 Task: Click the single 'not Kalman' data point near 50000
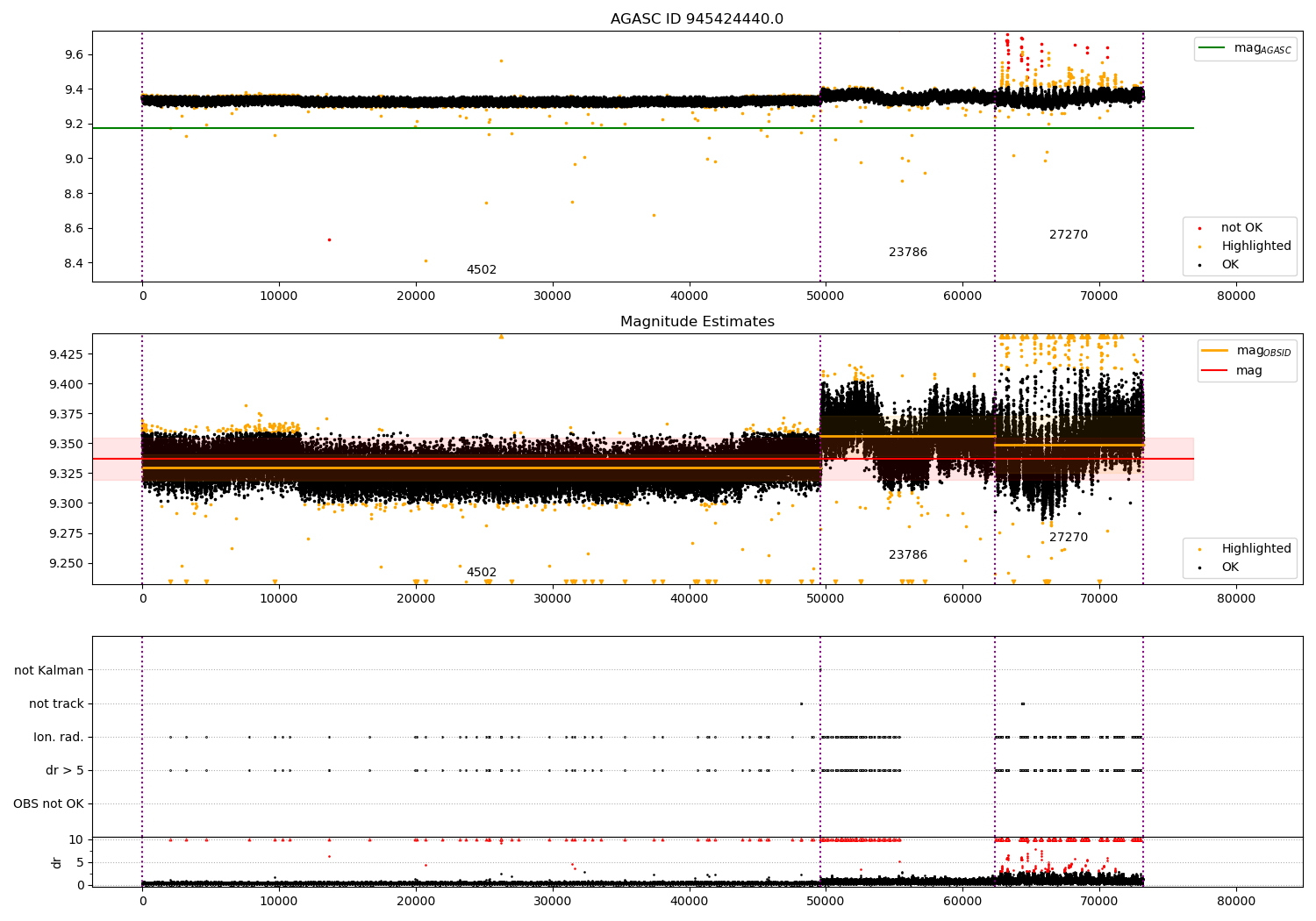point(820,670)
